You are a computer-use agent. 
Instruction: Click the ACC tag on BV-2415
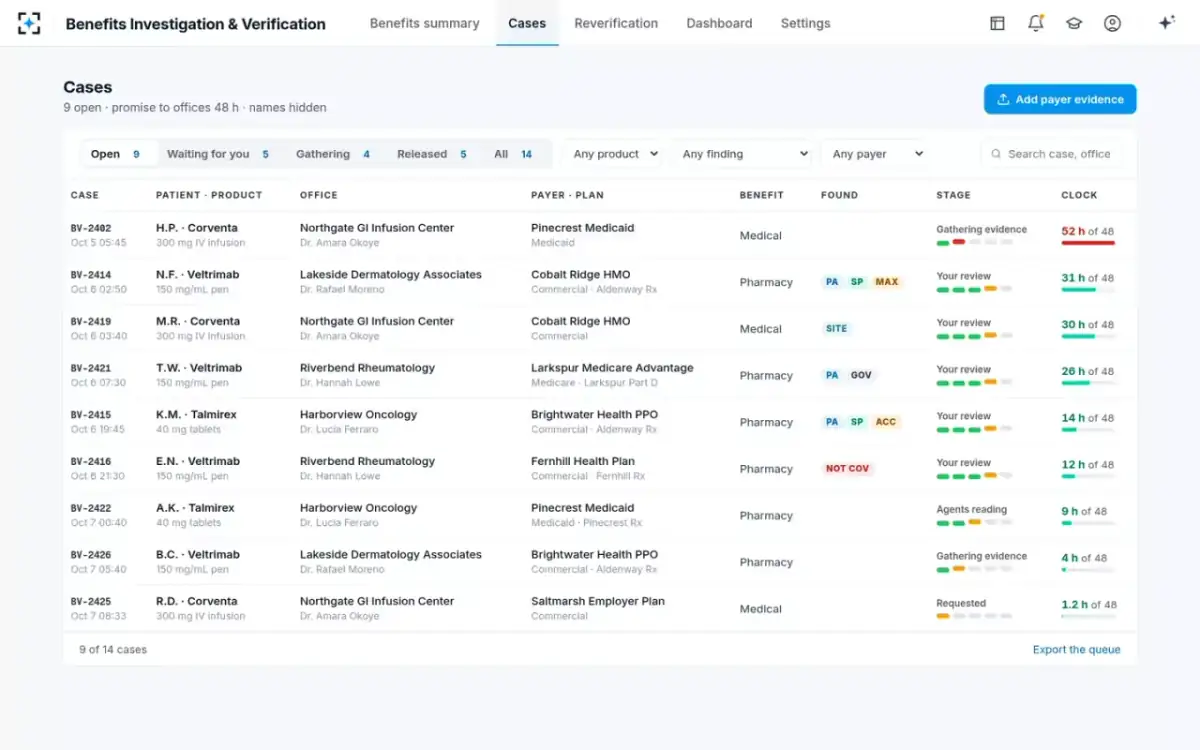click(886, 422)
